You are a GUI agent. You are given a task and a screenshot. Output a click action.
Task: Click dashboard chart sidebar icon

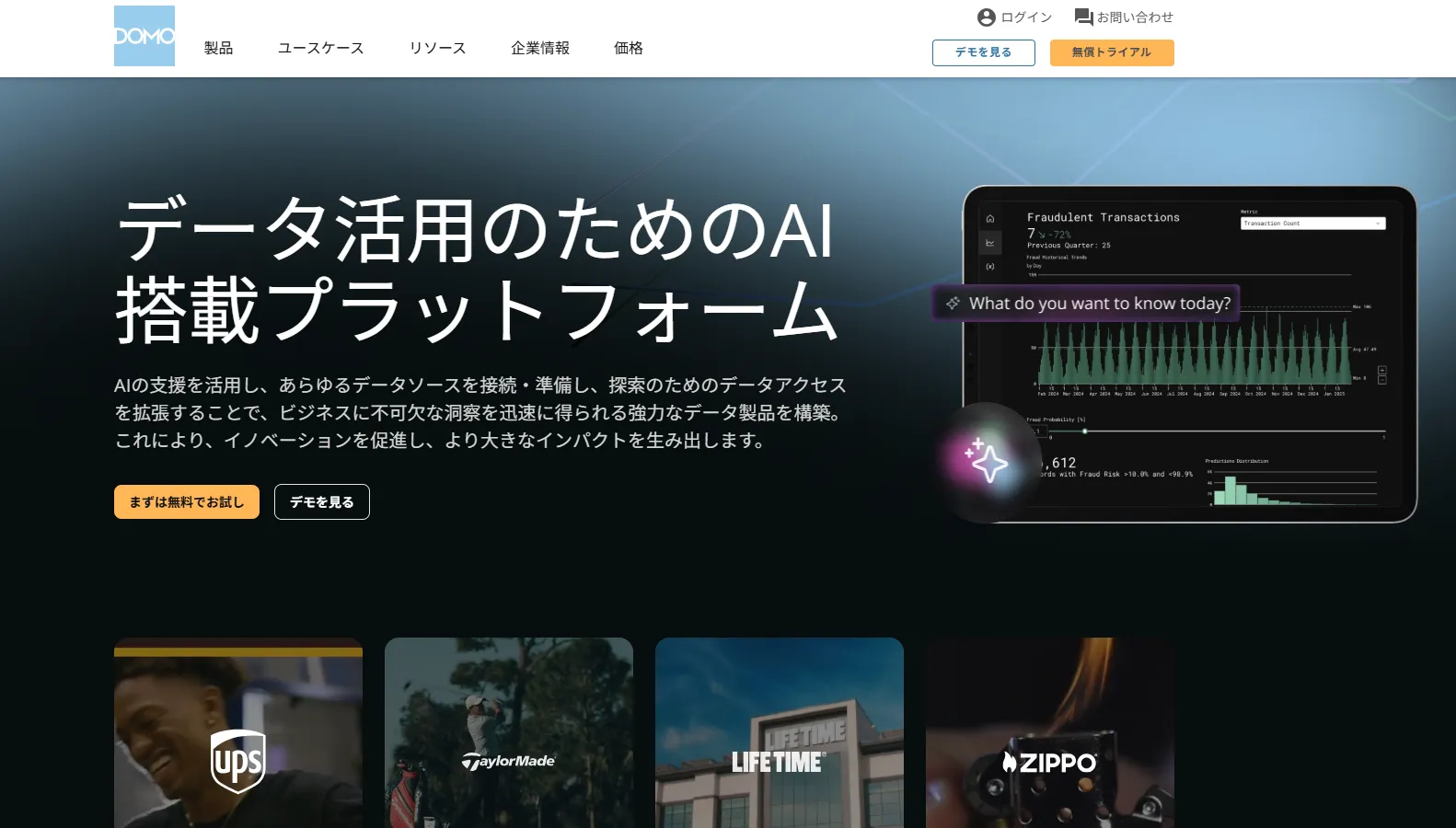pos(990,243)
